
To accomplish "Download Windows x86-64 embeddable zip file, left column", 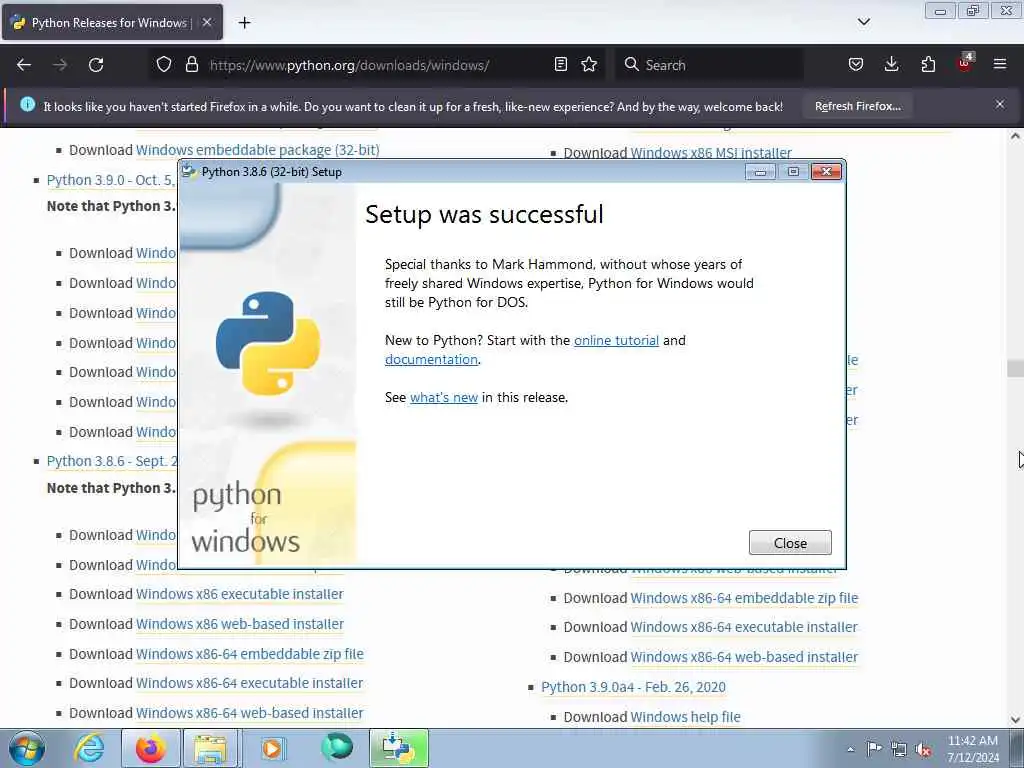I will [x=249, y=654].
